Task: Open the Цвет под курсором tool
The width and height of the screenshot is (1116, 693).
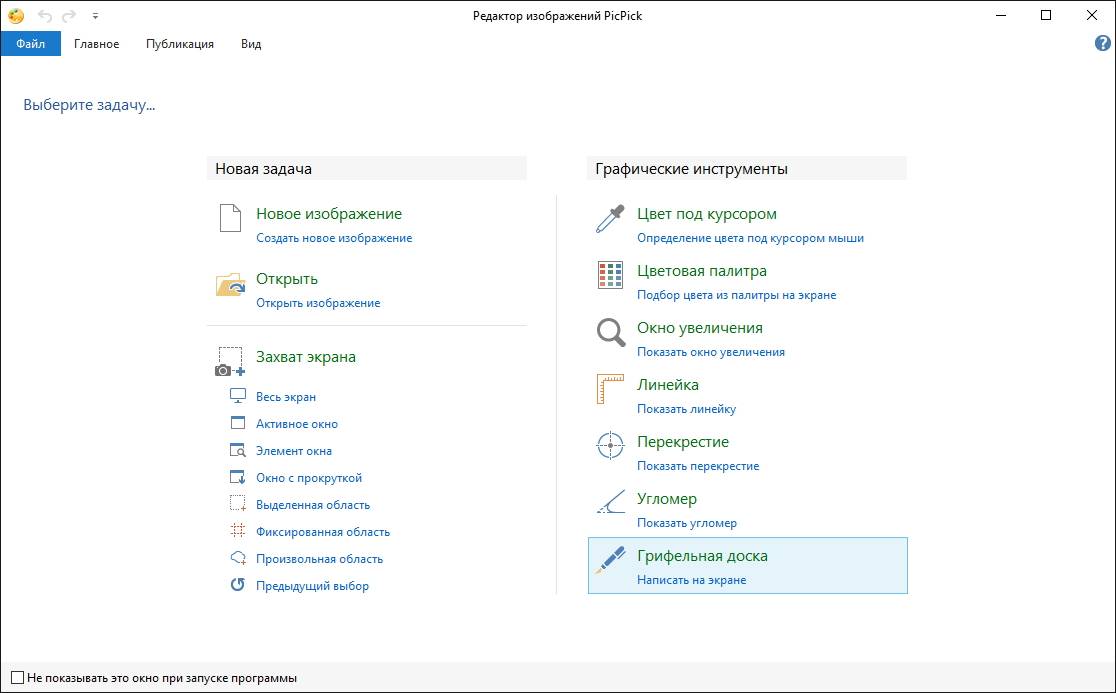Action: coord(707,213)
